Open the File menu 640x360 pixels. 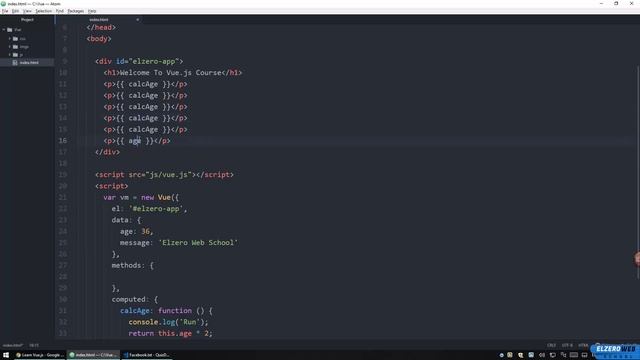(x=5, y=11)
